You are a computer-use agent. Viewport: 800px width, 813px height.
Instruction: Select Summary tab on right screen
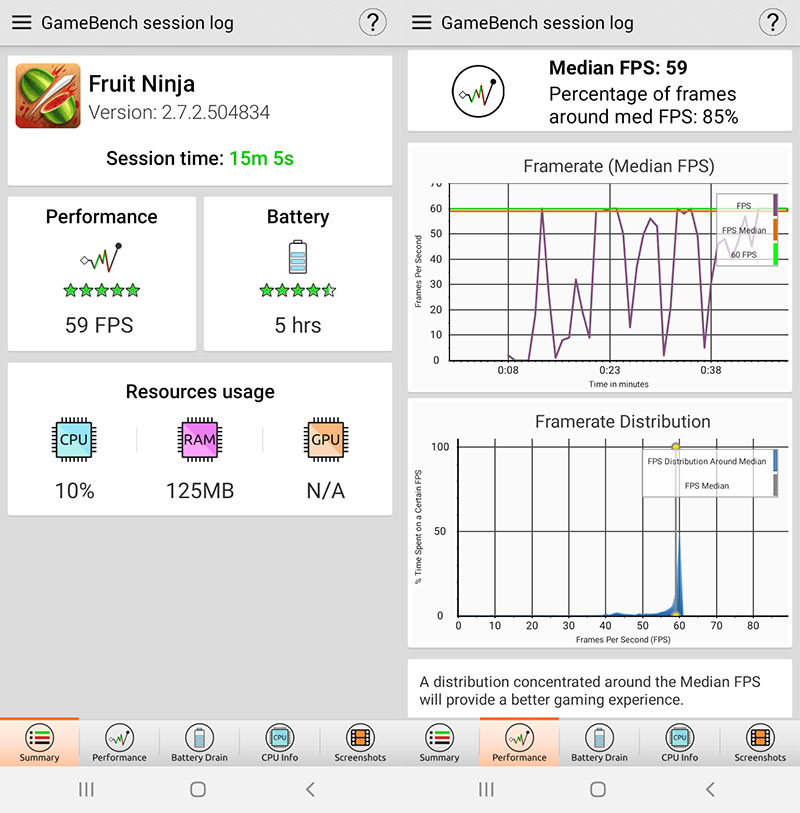coord(440,742)
